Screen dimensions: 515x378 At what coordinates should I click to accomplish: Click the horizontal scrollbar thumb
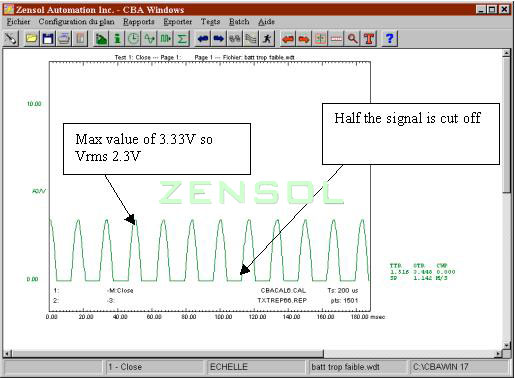click(x=167, y=353)
